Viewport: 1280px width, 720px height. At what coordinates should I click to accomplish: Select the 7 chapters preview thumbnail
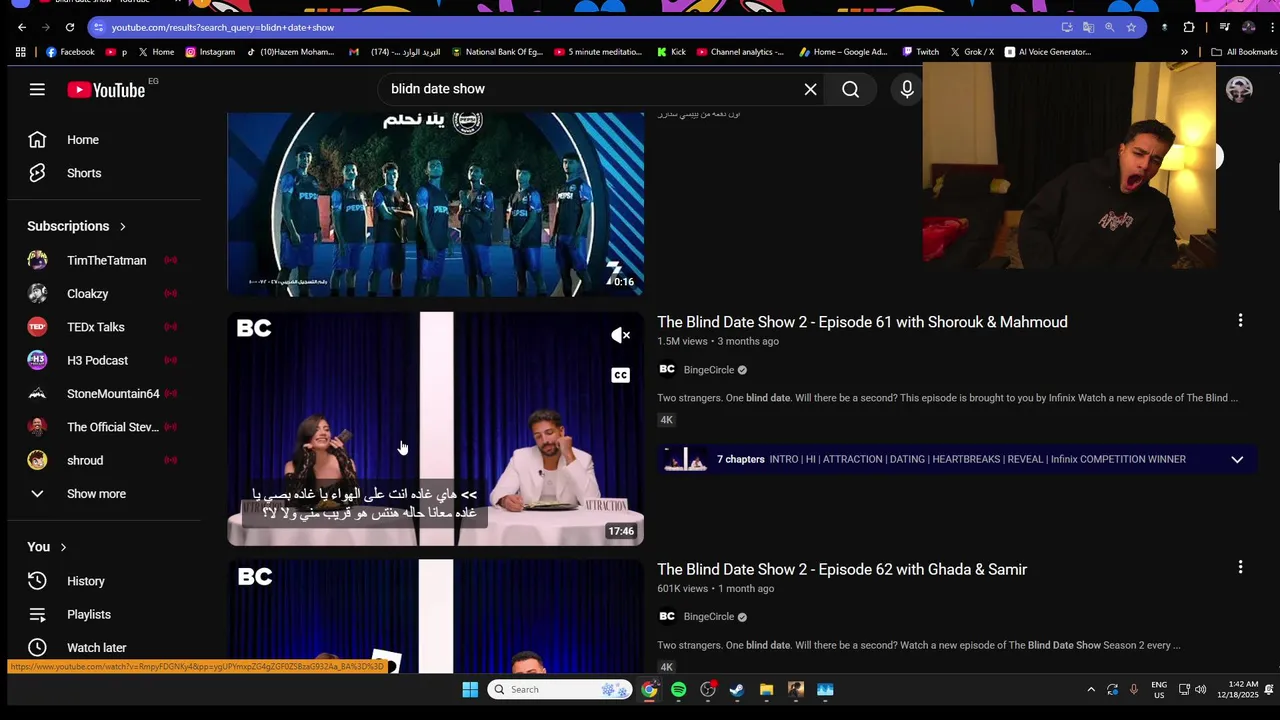[685, 460]
